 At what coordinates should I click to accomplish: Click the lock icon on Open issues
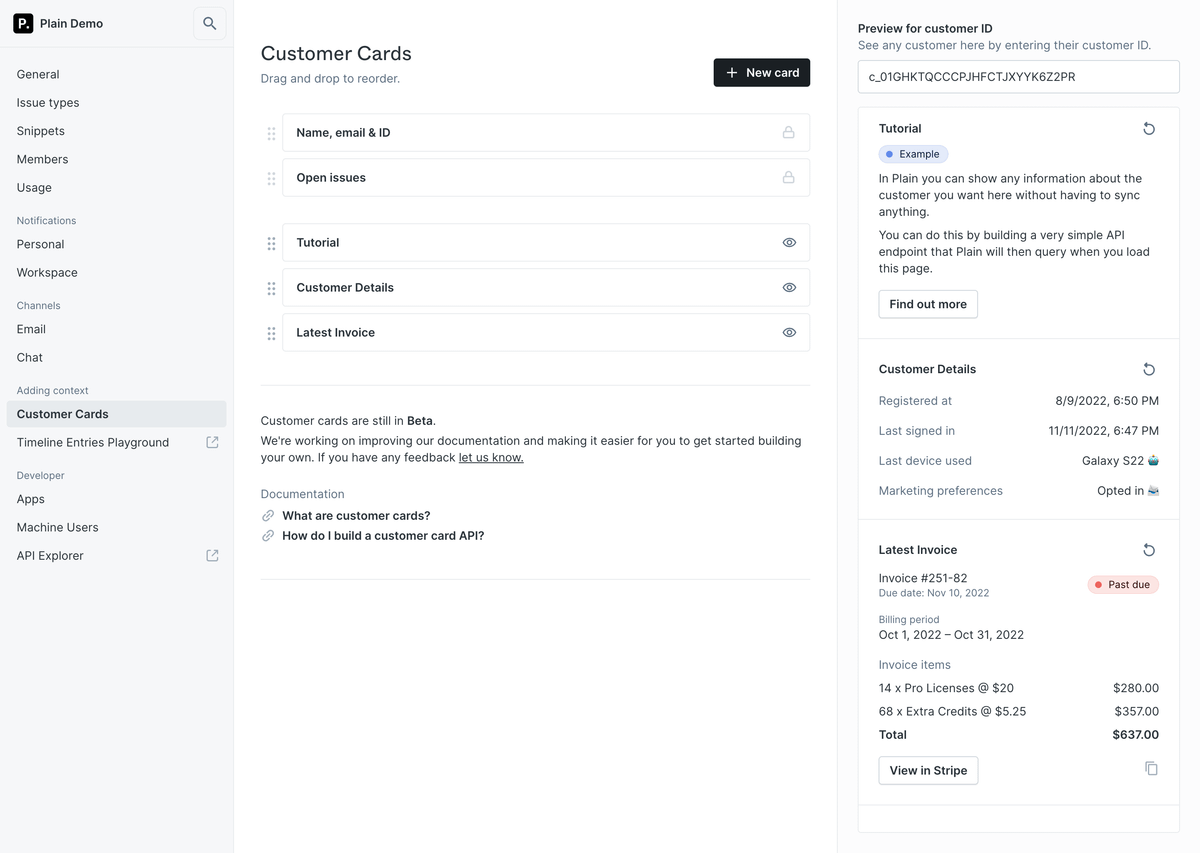788,178
